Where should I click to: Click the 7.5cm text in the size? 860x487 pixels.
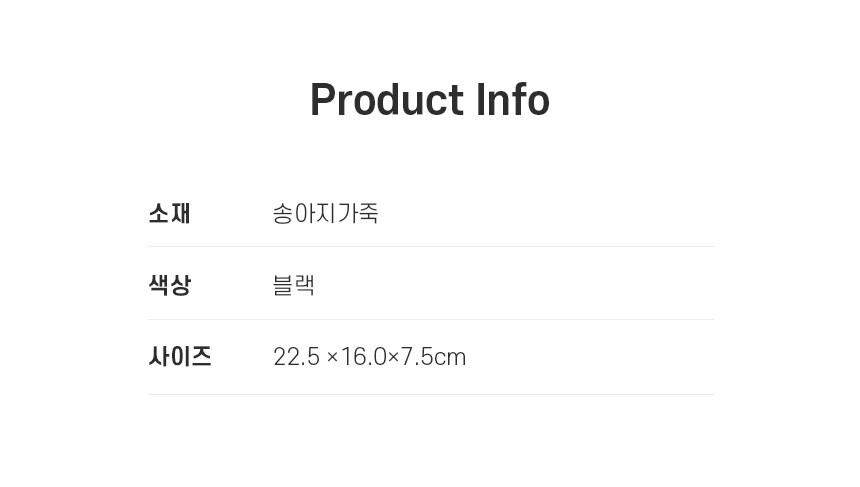point(433,357)
